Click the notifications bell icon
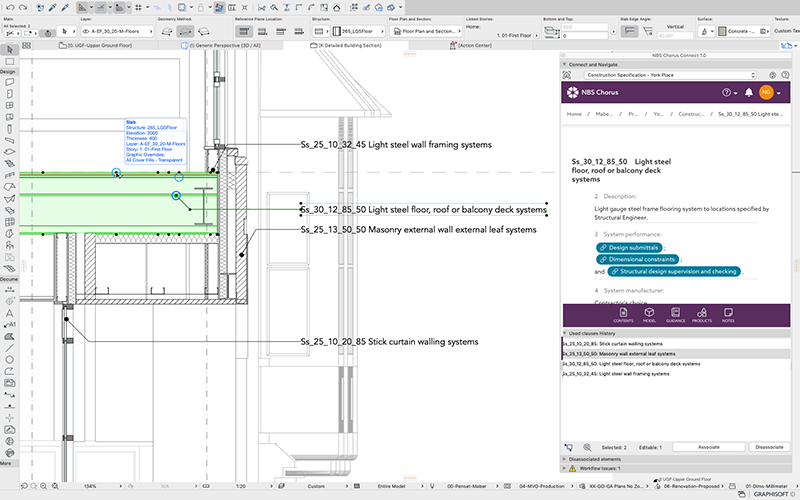Screen dimensions: 800x500 [747, 93]
